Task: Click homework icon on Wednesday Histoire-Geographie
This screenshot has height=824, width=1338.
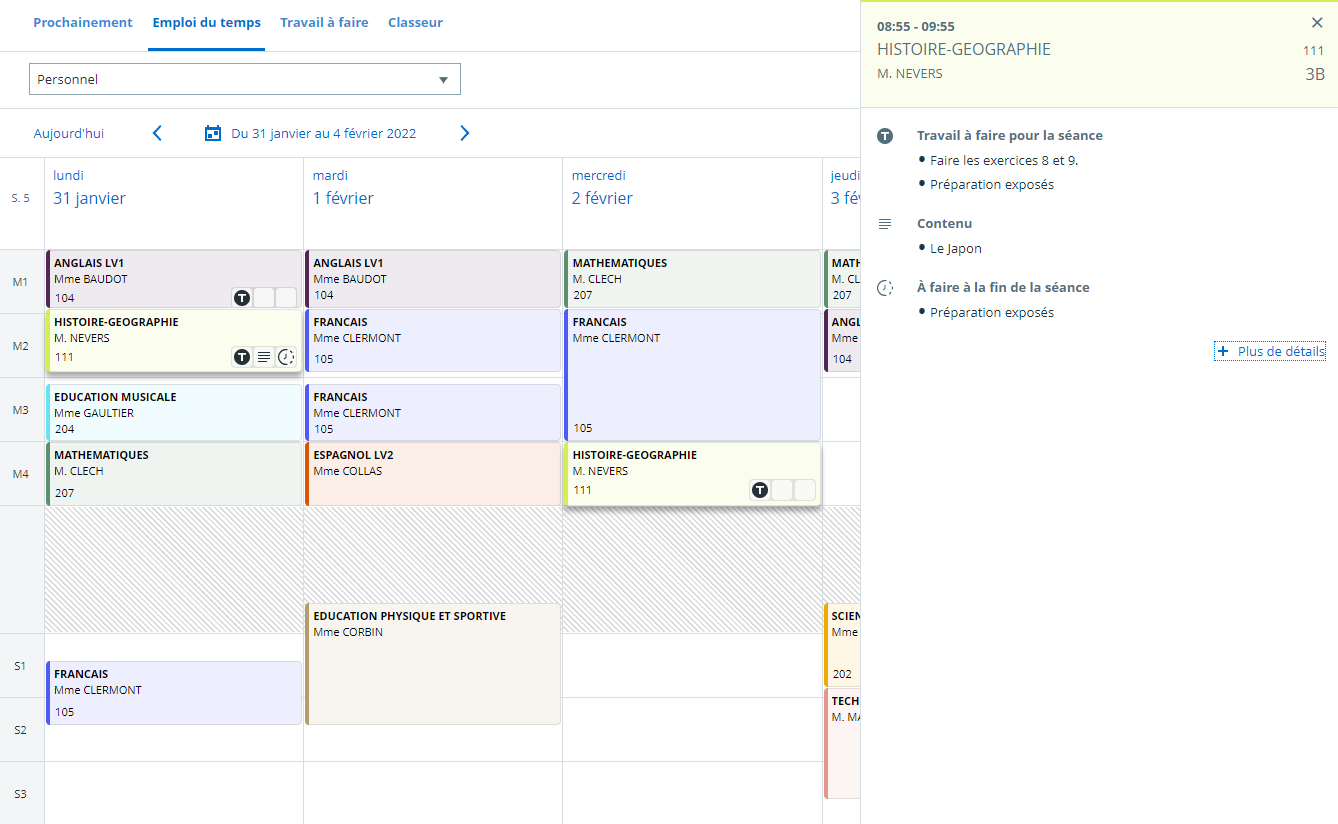Action: coord(760,489)
